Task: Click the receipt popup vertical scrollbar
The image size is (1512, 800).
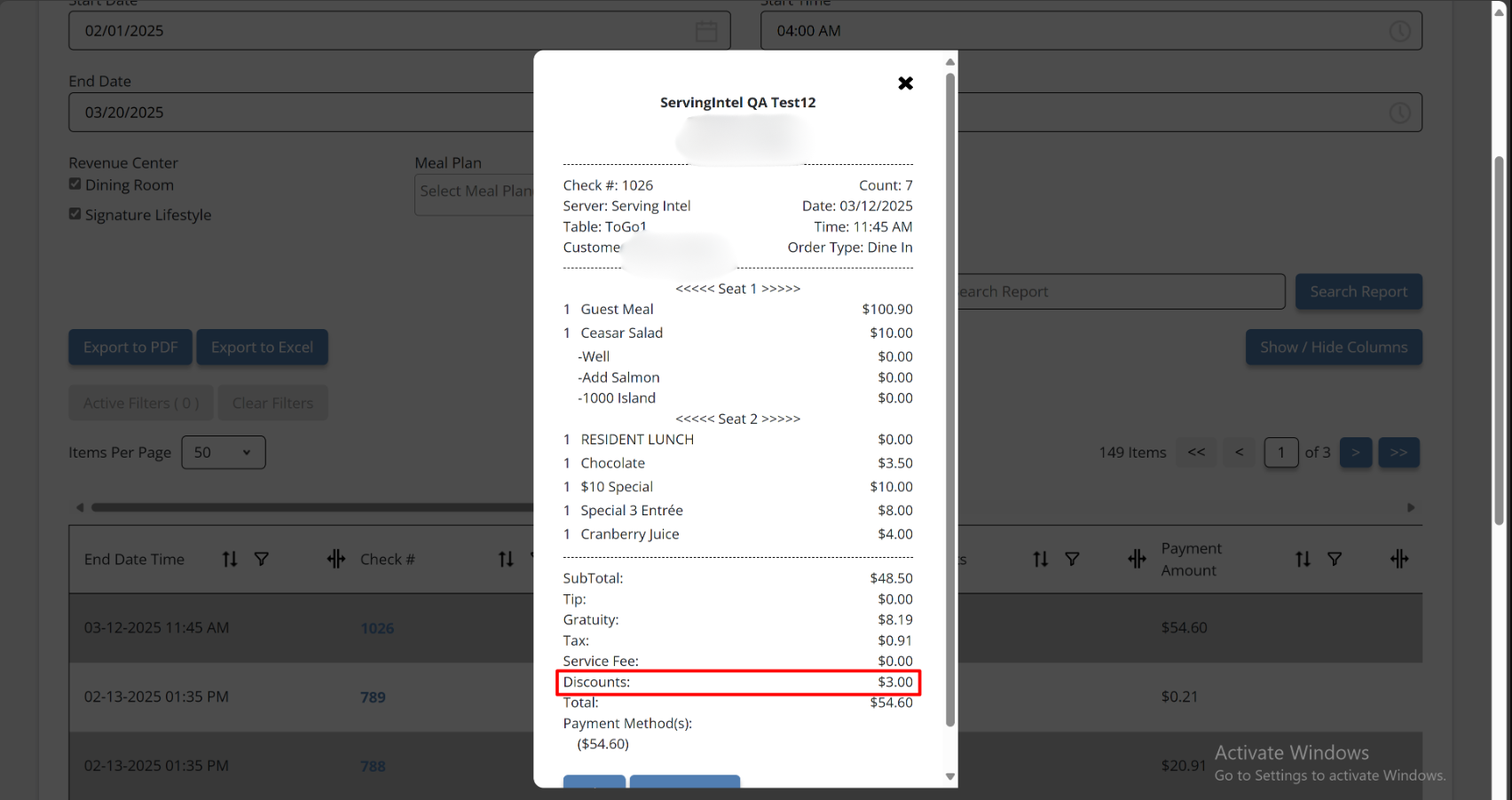Action: coord(950,399)
